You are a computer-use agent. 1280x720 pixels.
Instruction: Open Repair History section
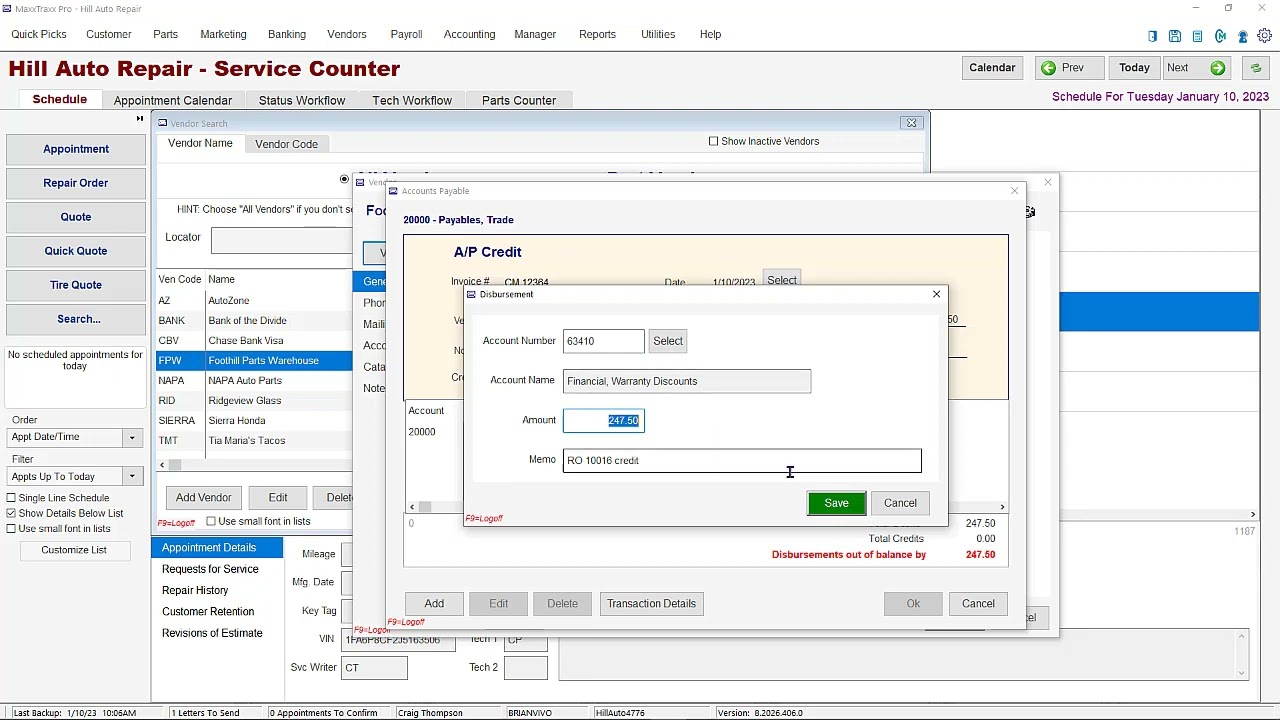point(195,590)
